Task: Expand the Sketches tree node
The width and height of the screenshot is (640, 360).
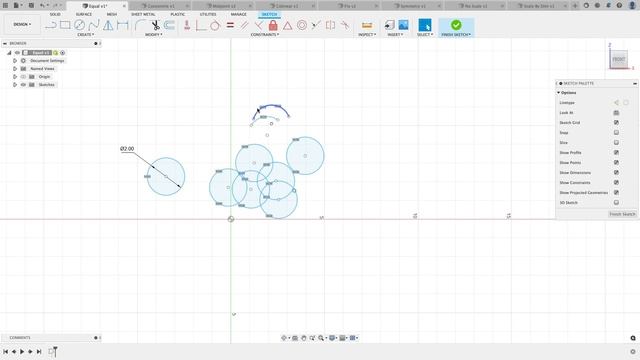Action: [x=15, y=84]
